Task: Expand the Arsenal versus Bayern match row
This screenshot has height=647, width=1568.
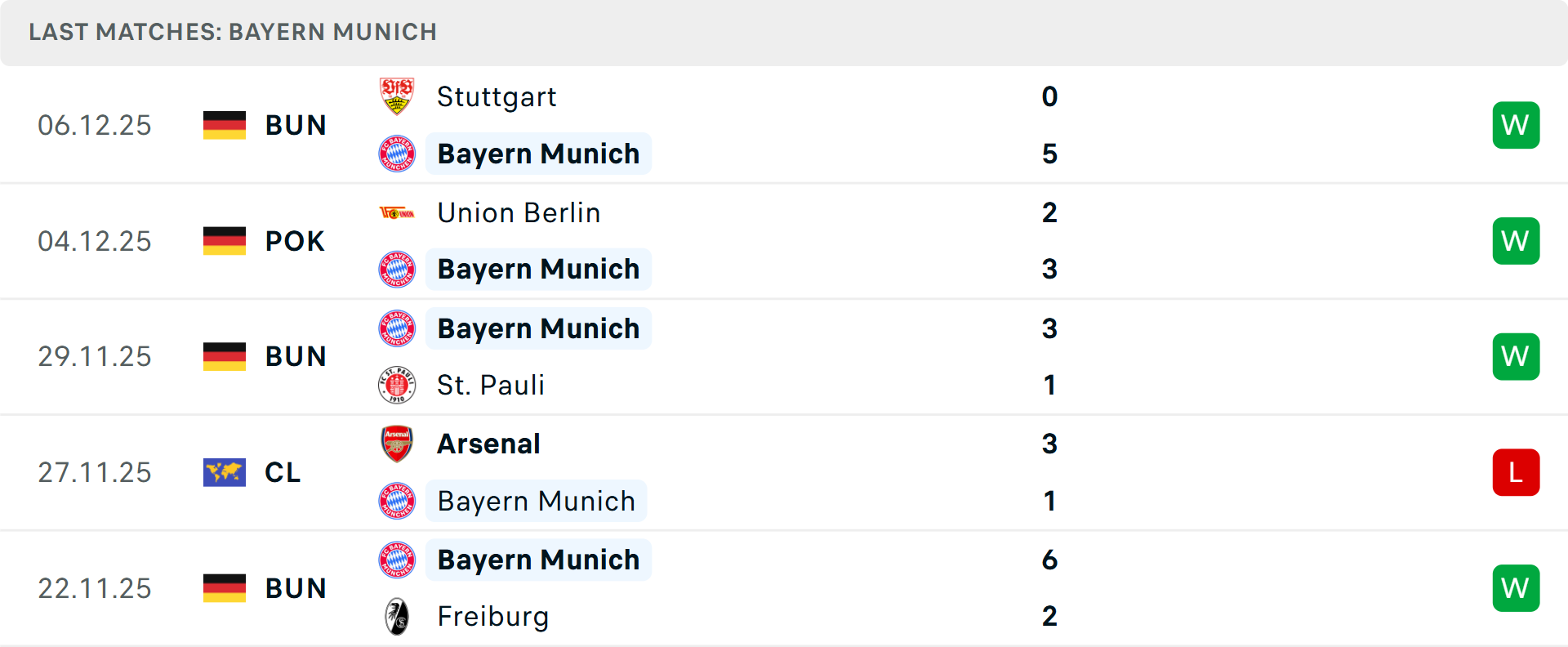Action: [x=784, y=471]
